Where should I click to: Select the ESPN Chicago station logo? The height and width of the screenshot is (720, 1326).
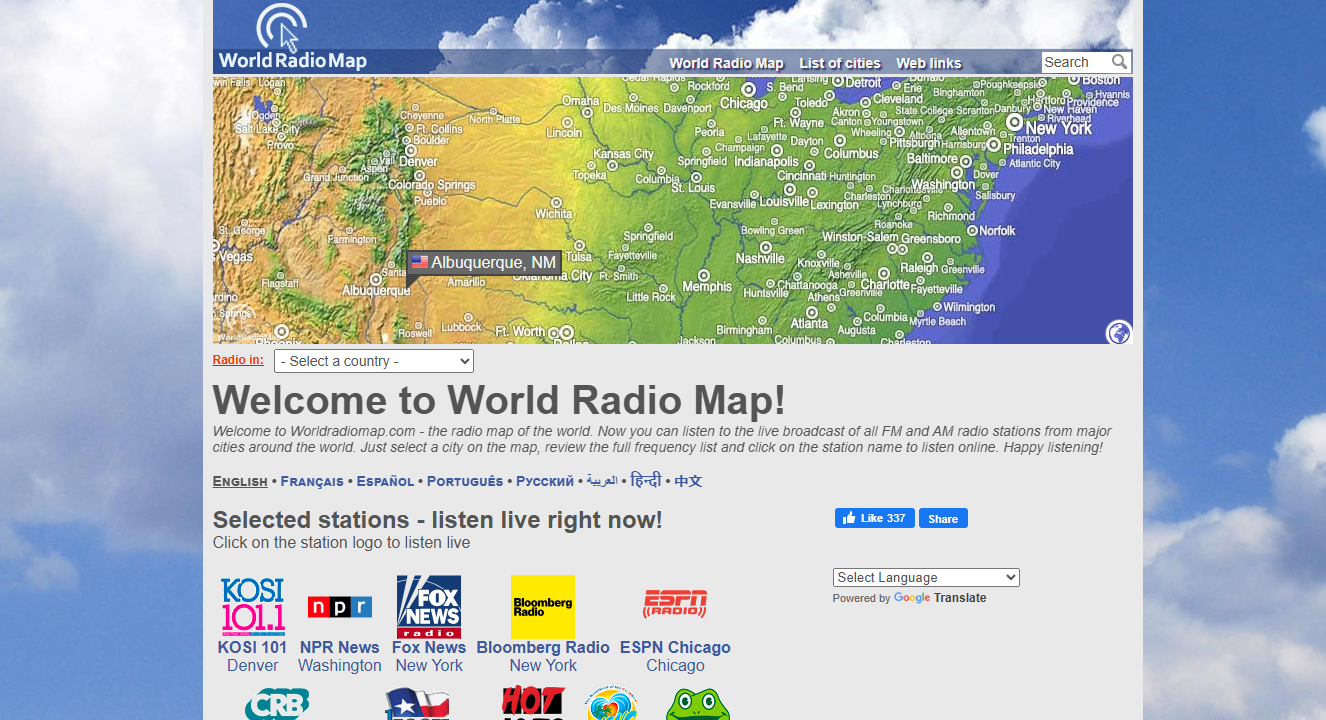pyautogui.click(x=675, y=605)
